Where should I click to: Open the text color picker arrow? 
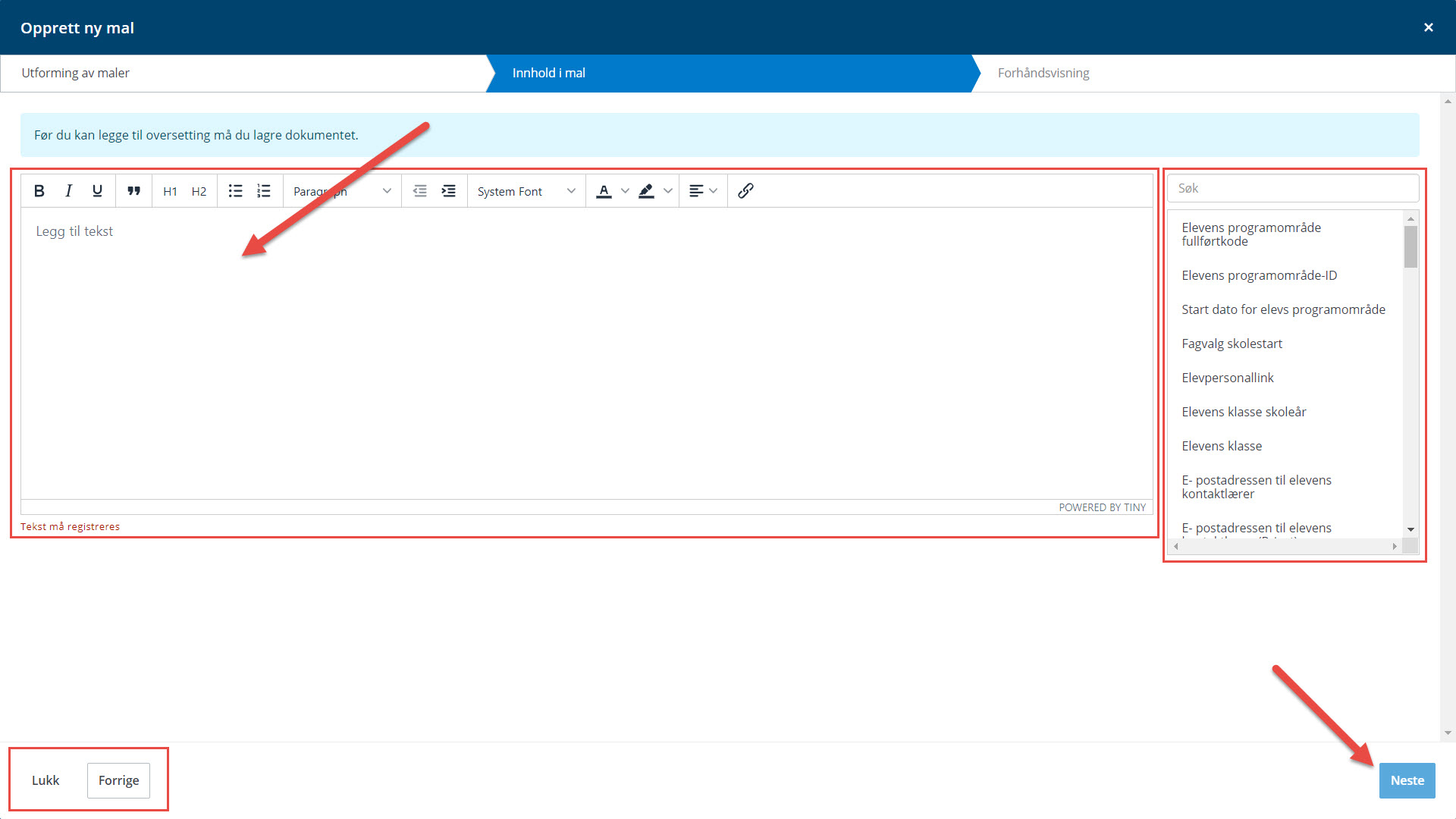625,191
